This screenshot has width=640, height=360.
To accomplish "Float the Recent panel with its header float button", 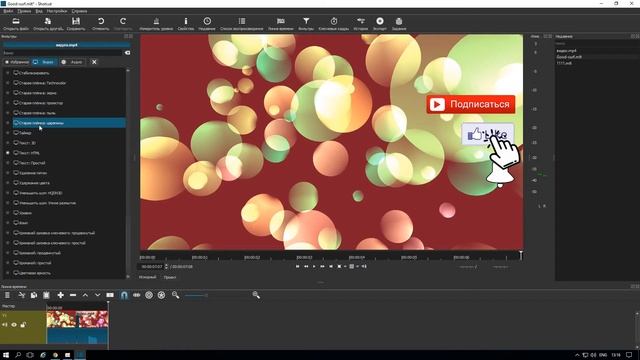I will point(633,36).
